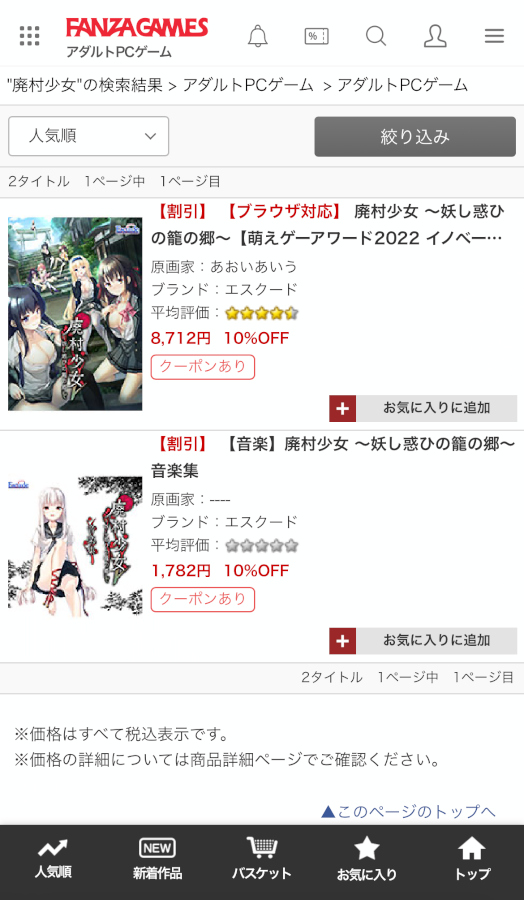524x900 pixels.
Task: Open the search magnifier icon
Action: (376, 36)
